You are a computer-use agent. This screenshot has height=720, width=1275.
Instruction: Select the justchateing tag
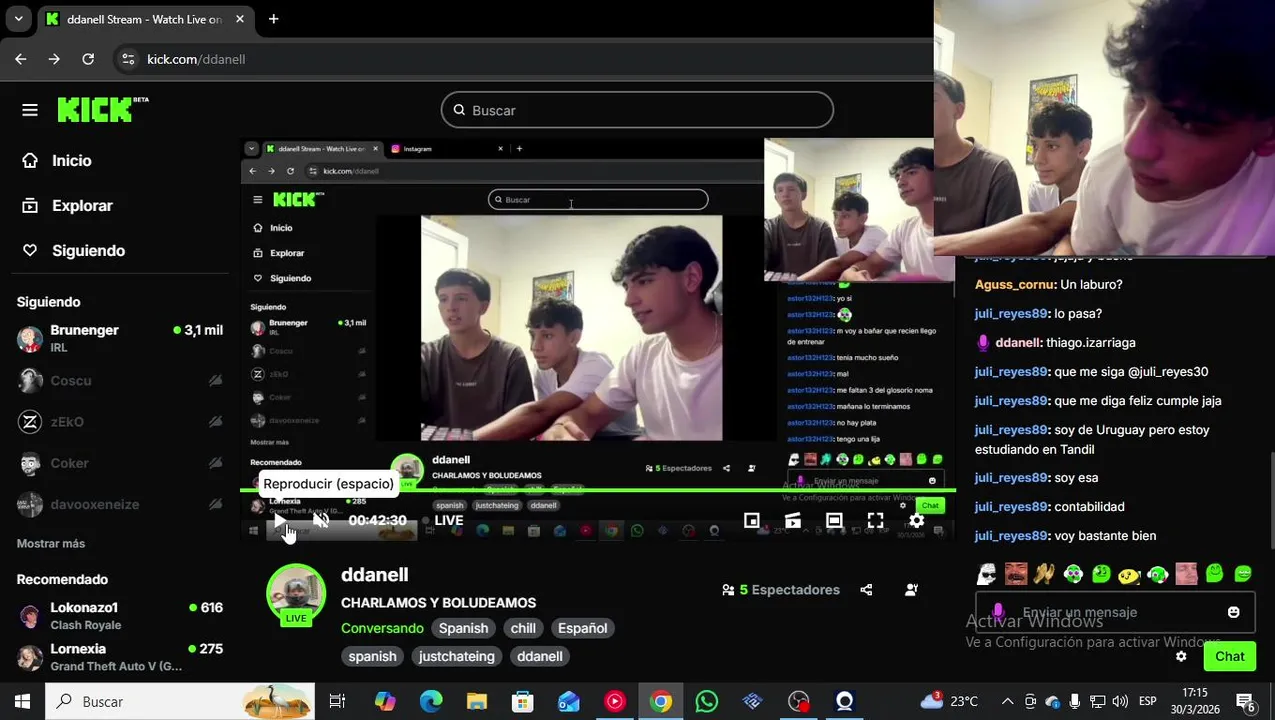click(x=456, y=656)
